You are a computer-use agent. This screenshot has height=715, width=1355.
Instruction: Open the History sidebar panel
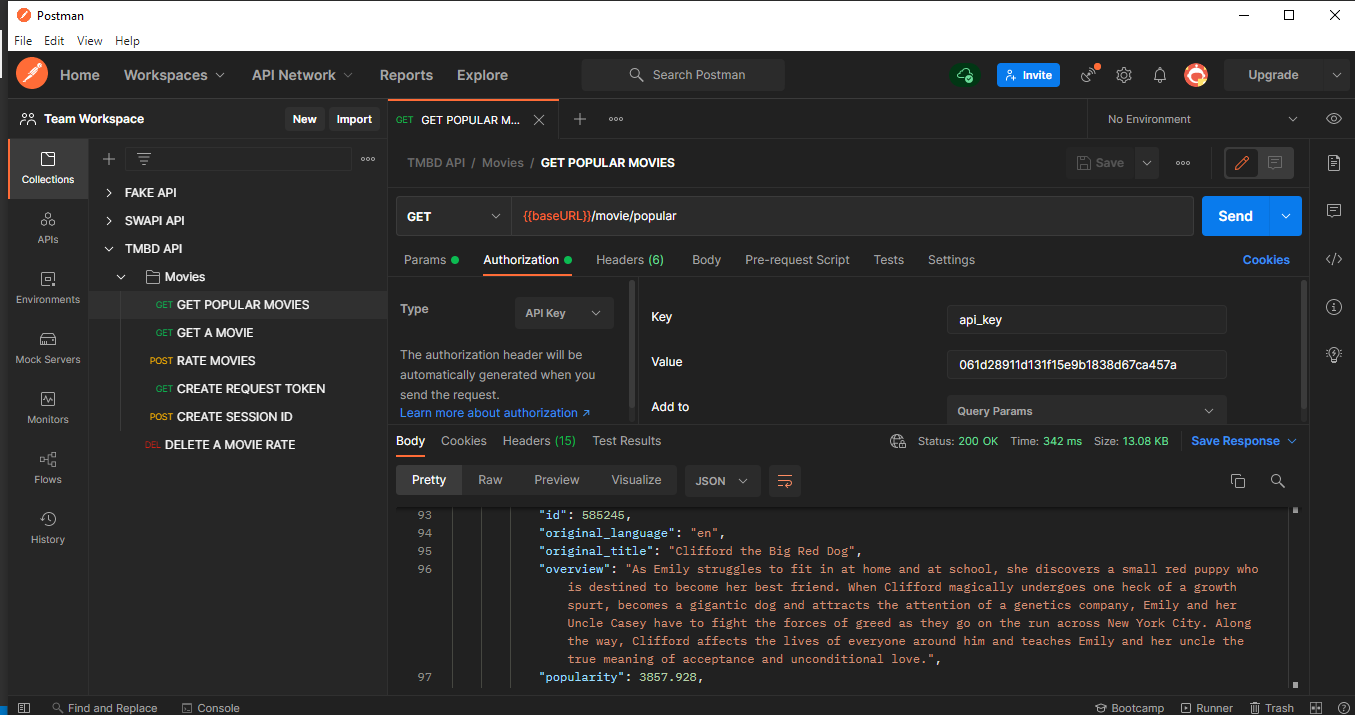pyautogui.click(x=48, y=528)
